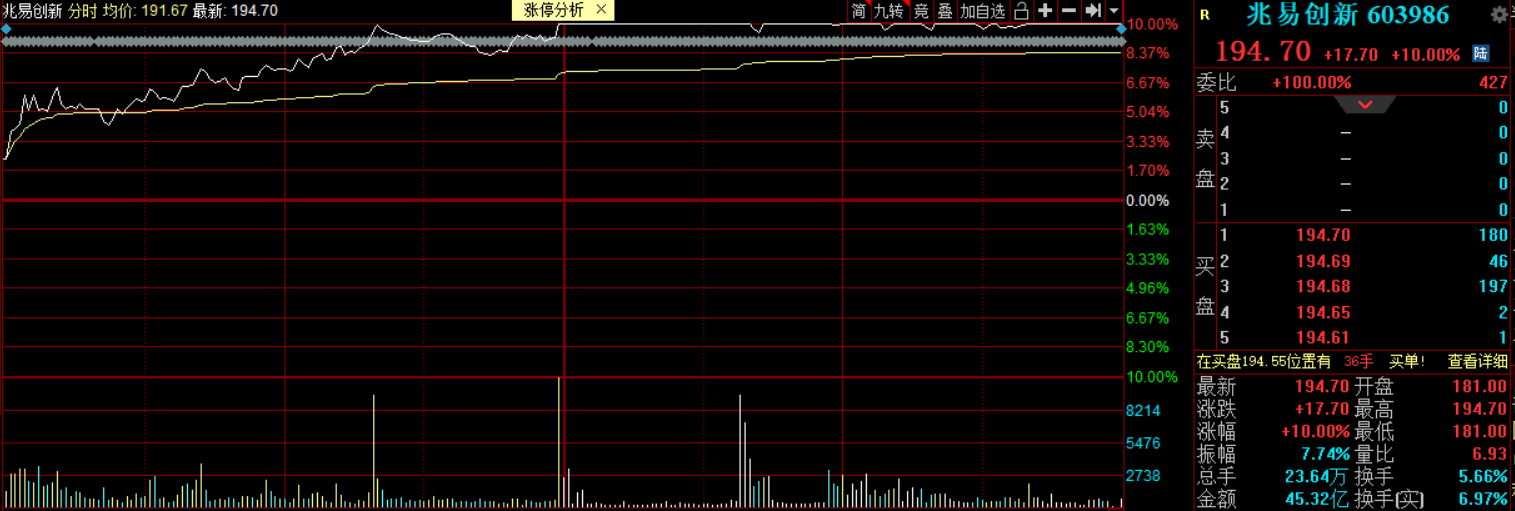Click large price 194.70 header

tap(1262, 51)
